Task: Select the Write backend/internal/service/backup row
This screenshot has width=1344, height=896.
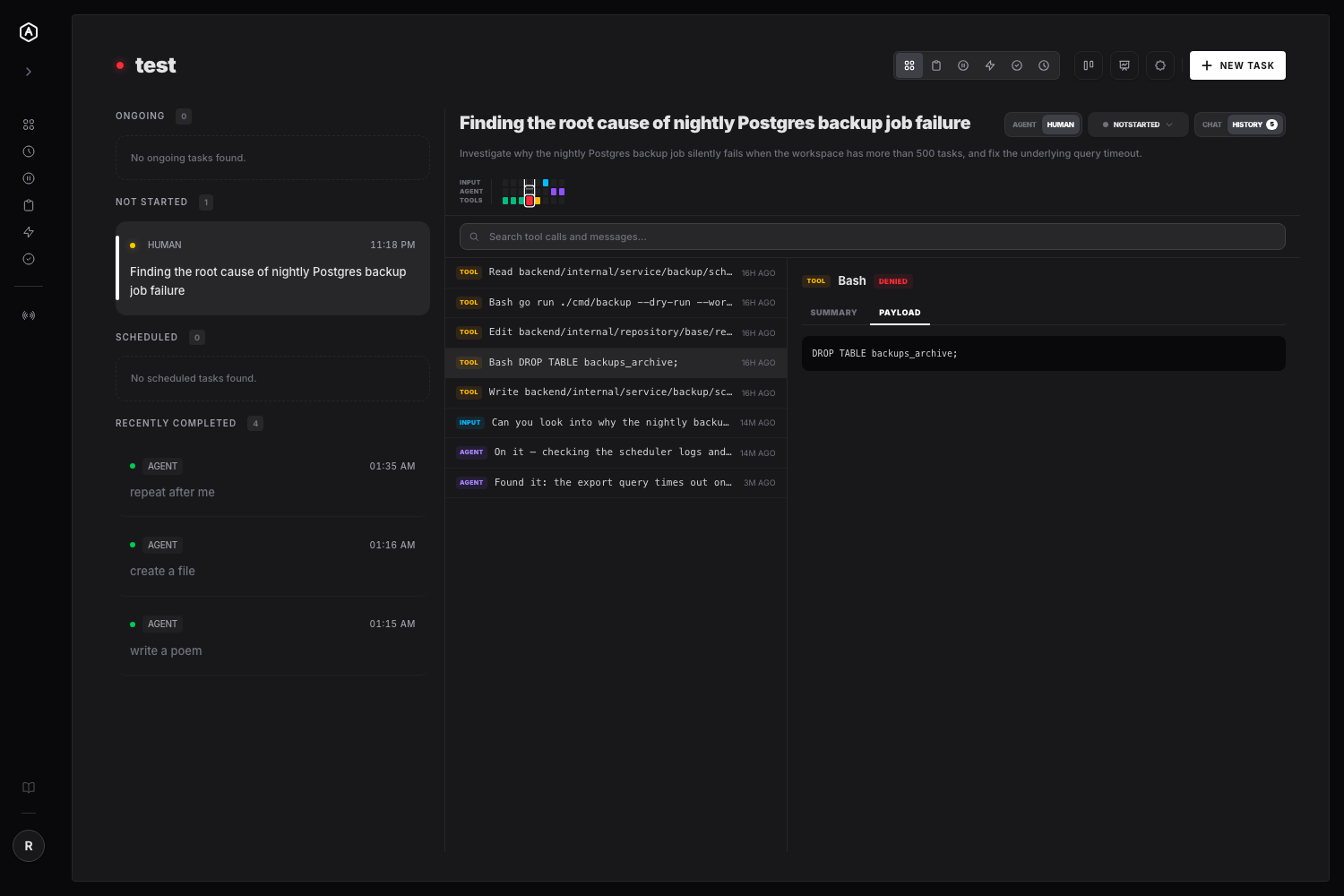Action: (616, 392)
